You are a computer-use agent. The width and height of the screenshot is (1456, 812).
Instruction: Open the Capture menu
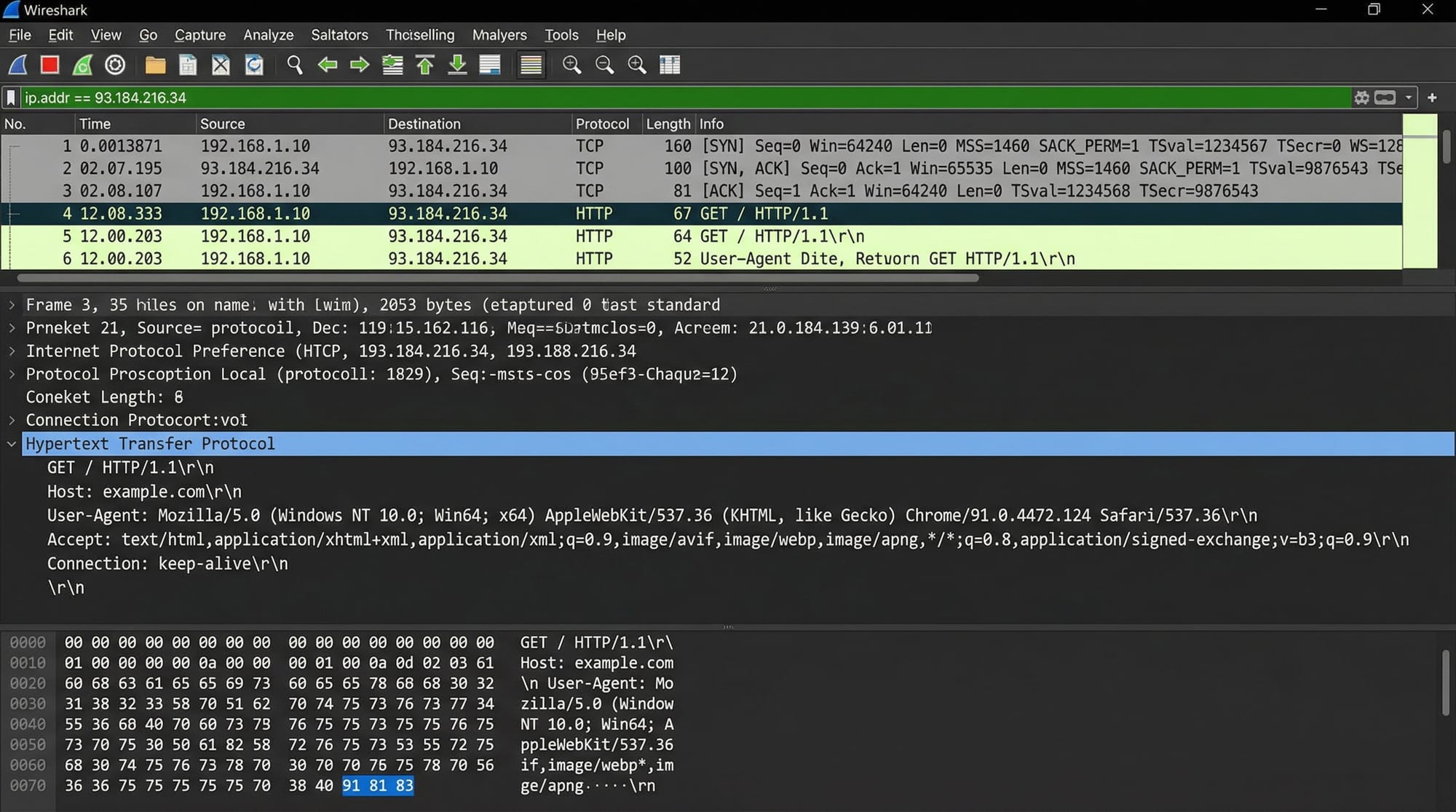[x=200, y=35]
